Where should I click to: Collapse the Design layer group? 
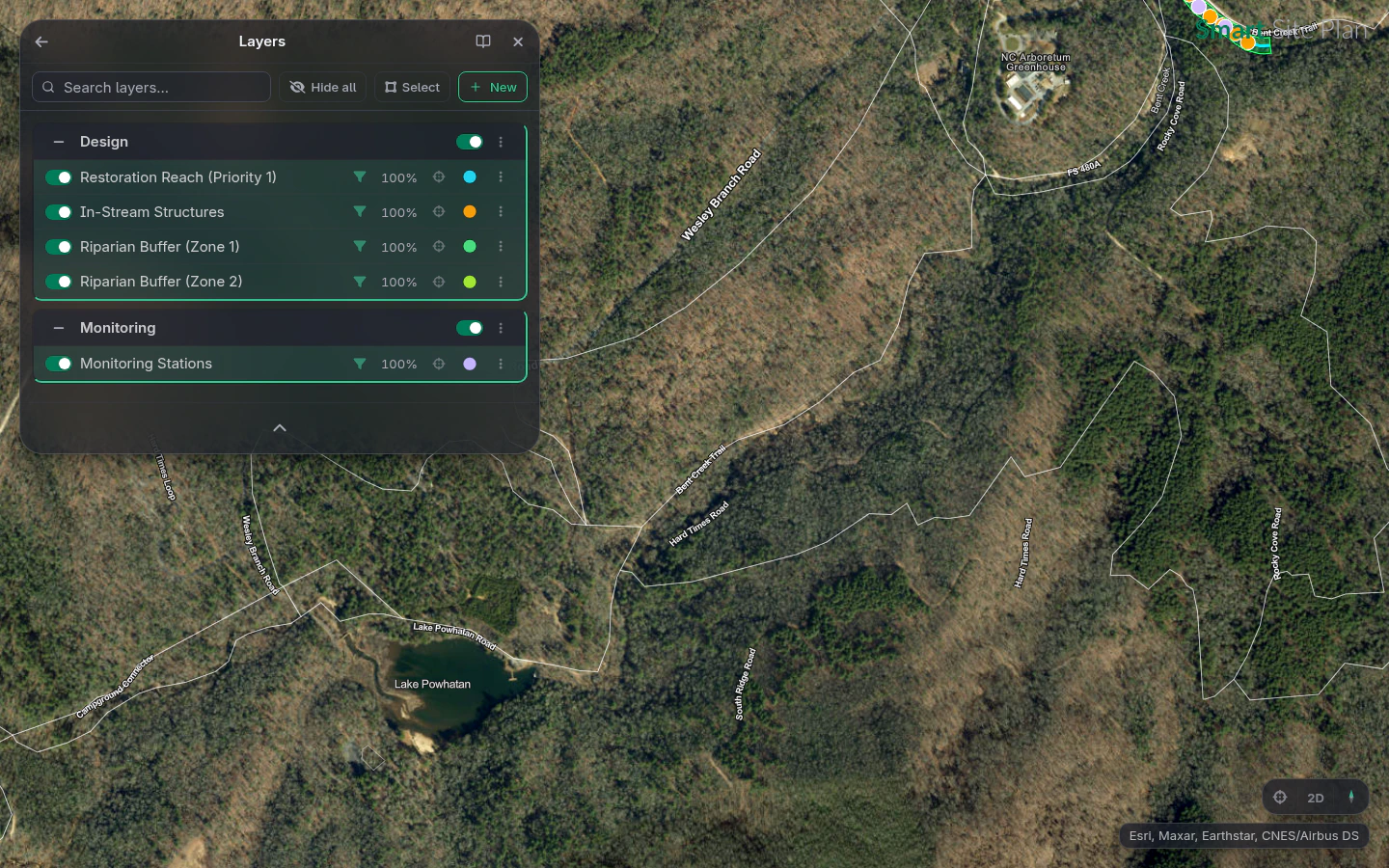point(59,142)
